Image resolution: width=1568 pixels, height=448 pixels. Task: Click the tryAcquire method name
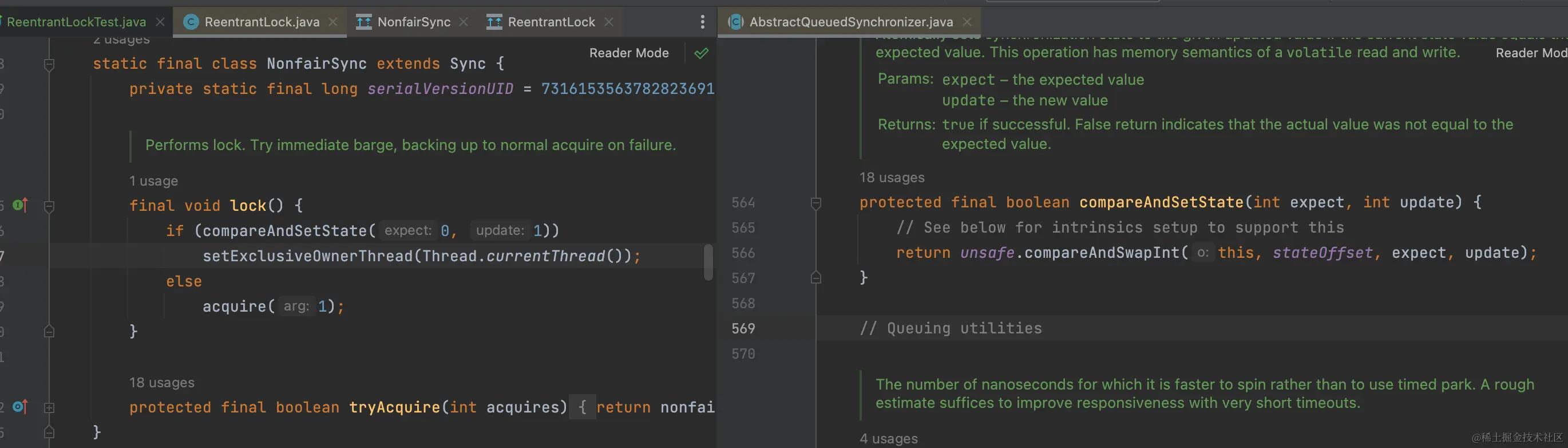click(394, 407)
